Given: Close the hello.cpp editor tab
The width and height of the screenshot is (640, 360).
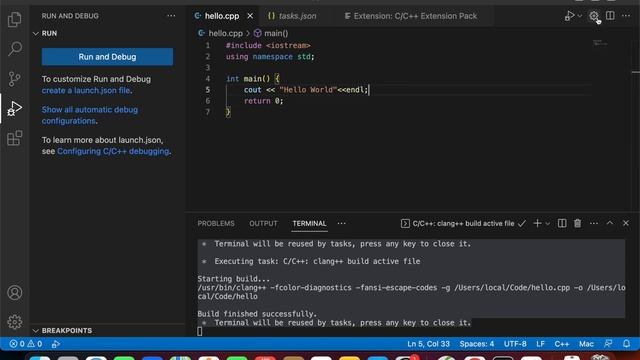Looking at the screenshot, I should 250,16.
